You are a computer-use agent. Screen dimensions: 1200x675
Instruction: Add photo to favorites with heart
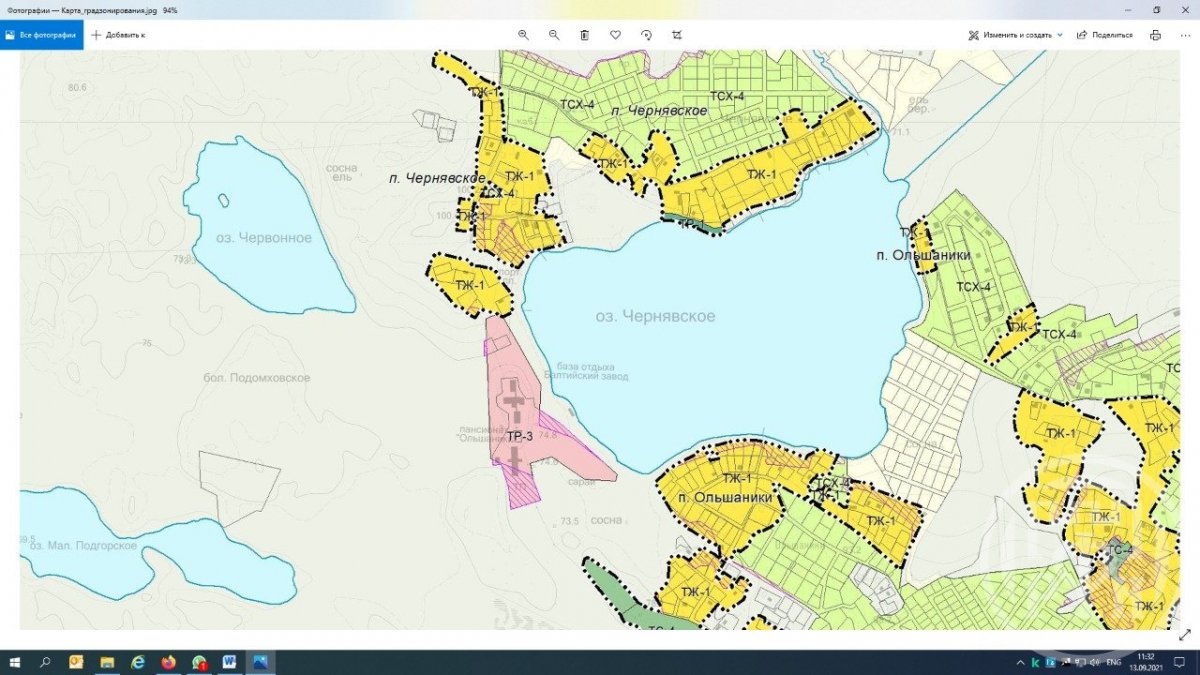(616, 35)
